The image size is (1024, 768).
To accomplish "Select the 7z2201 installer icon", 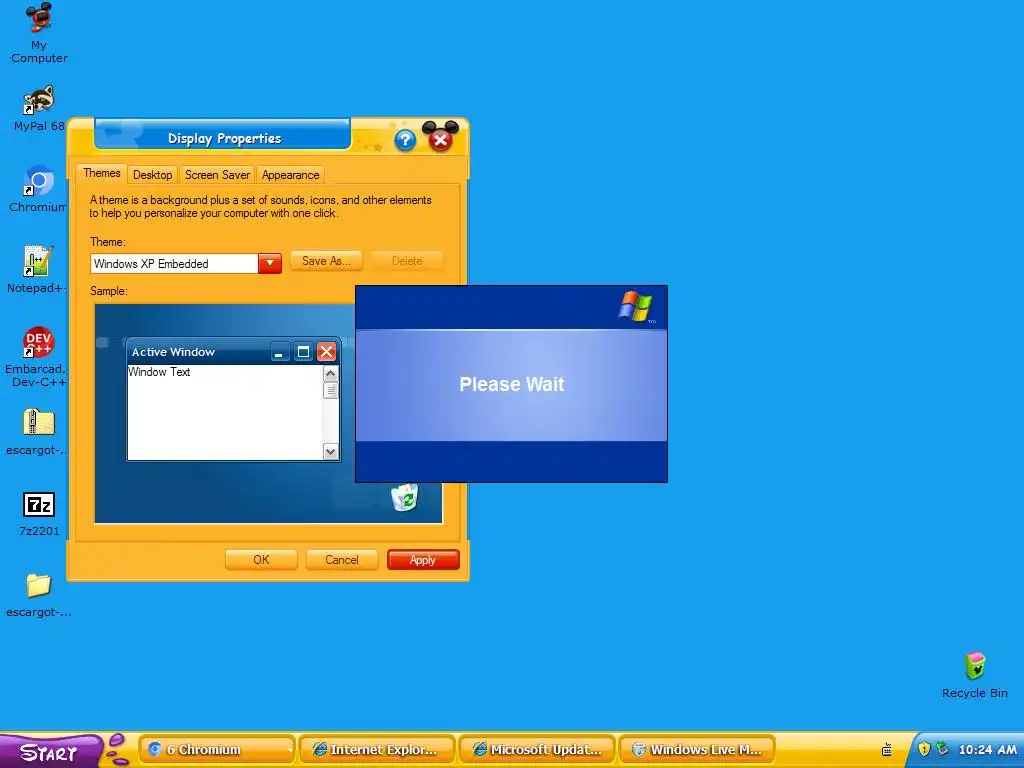I will [x=39, y=514].
